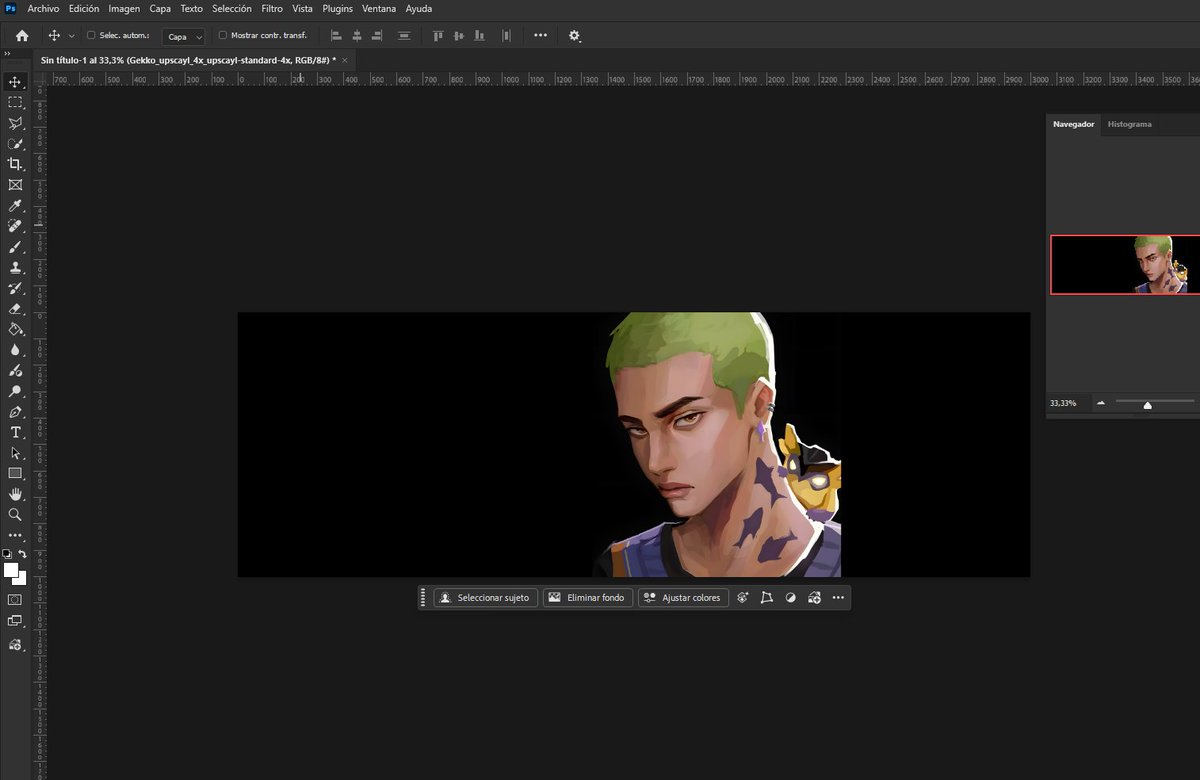Click the generative fill sparkle icon in contextual bar
Screen dimensions: 1200x780
point(743,598)
